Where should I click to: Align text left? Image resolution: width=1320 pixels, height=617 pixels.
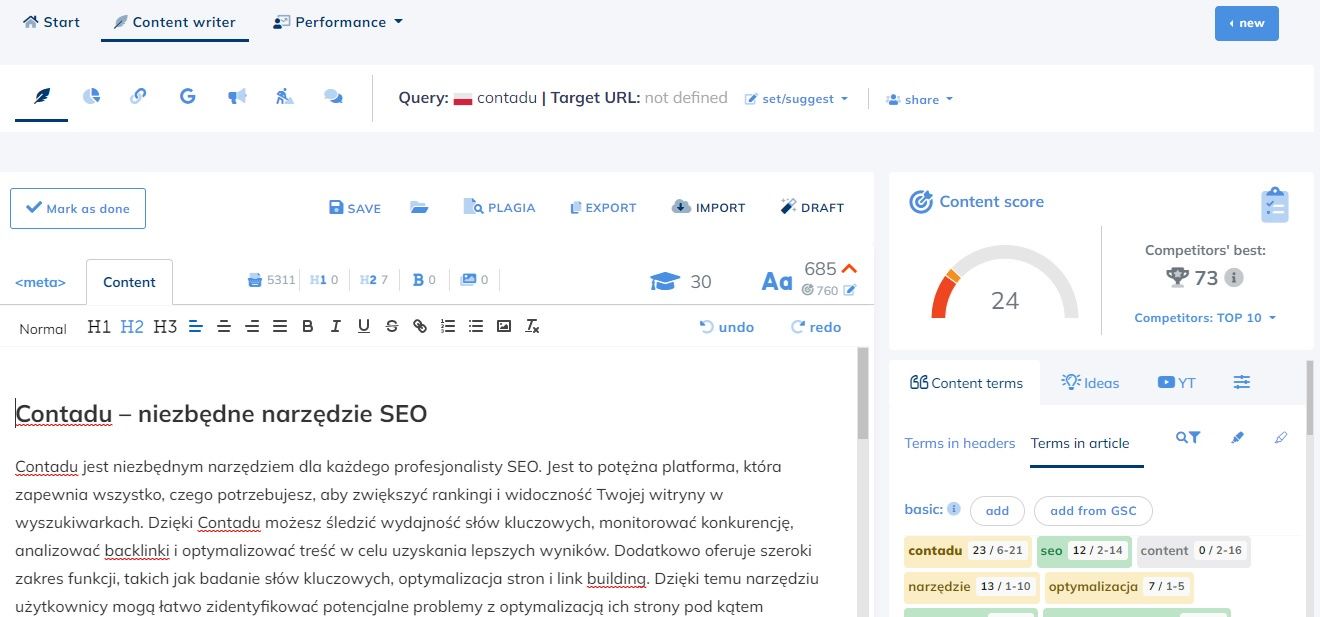point(196,326)
